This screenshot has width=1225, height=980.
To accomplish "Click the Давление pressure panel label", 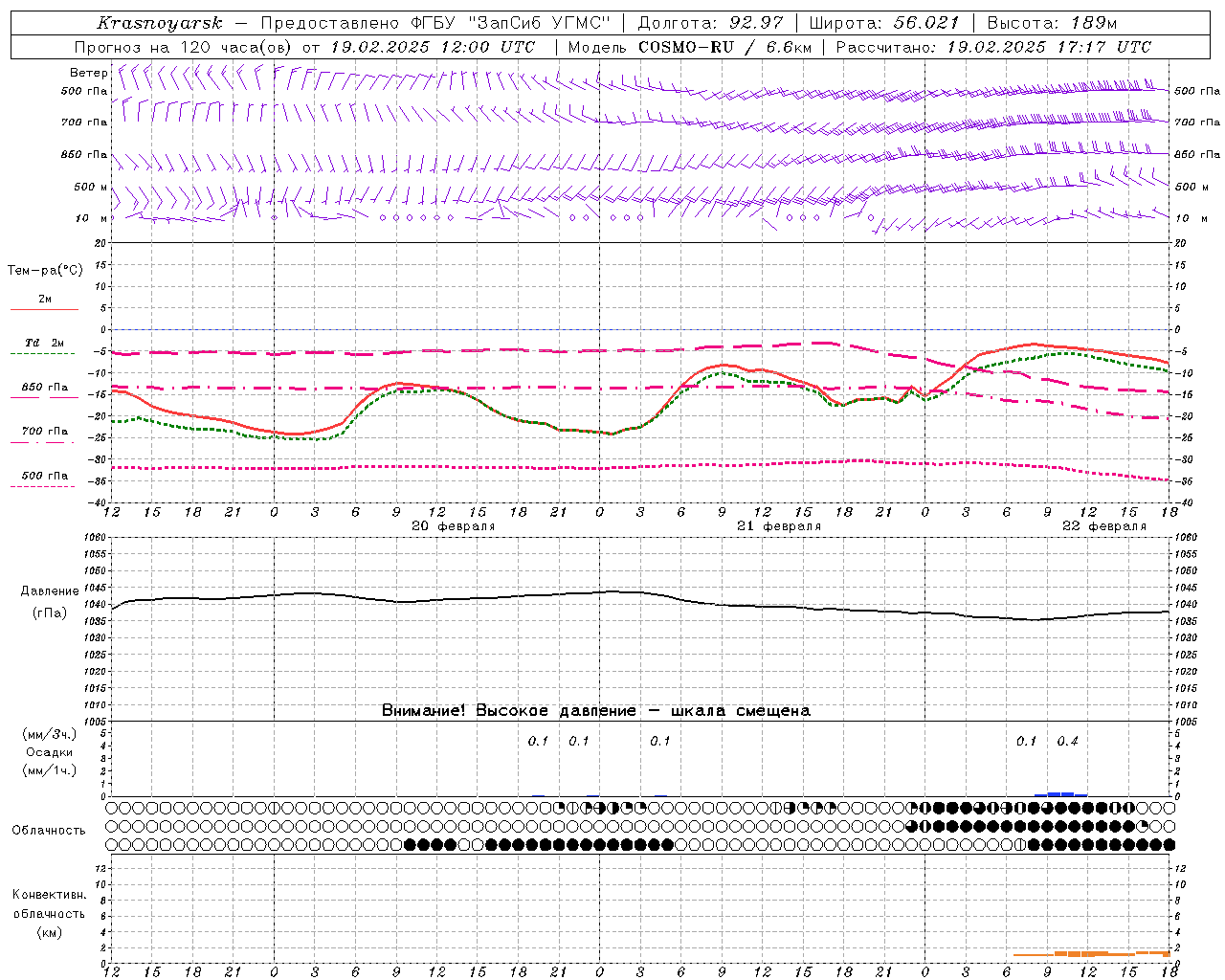I will pos(50,590).
